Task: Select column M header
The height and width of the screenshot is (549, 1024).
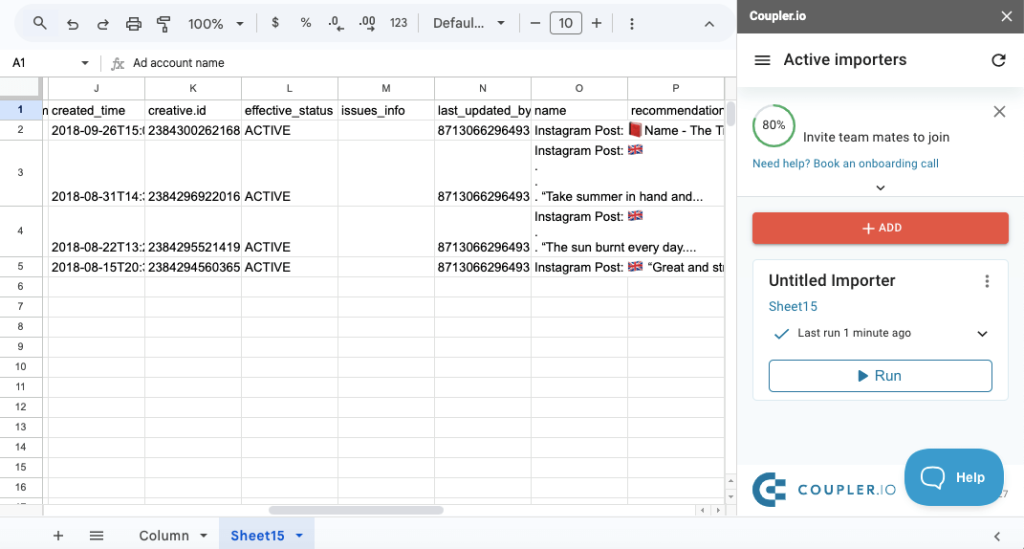Action: (x=386, y=88)
